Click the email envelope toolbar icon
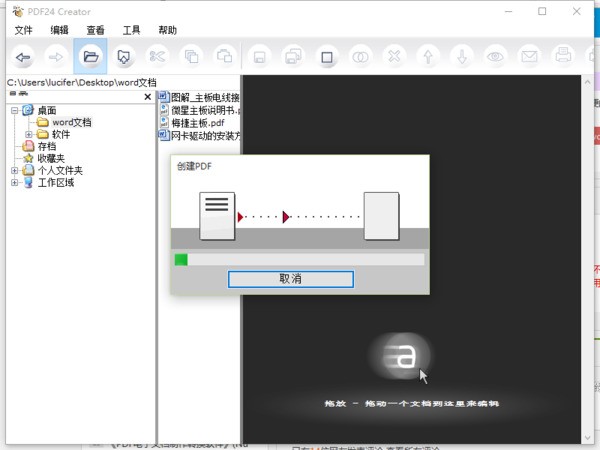Viewport: 600px width, 450px height. coord(529,56)
